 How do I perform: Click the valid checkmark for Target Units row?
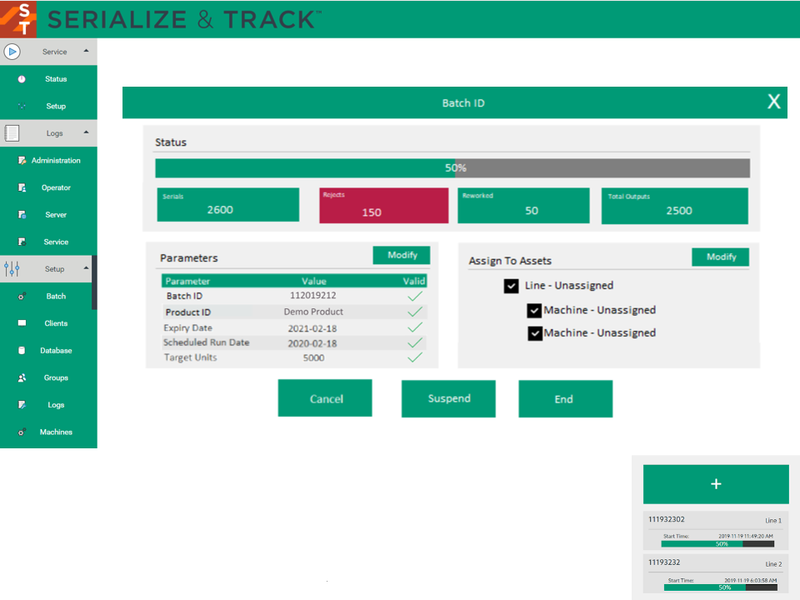pyautogui.click(x=415, y=358)
